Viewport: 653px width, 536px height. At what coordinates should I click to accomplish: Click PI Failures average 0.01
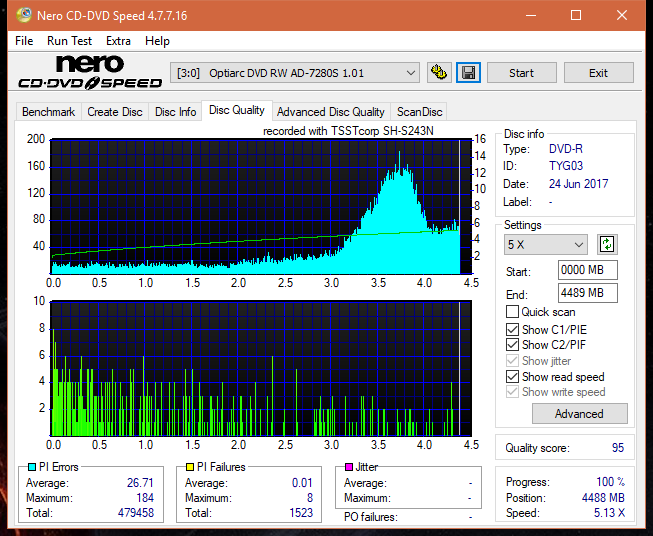[x=302, y=483]
